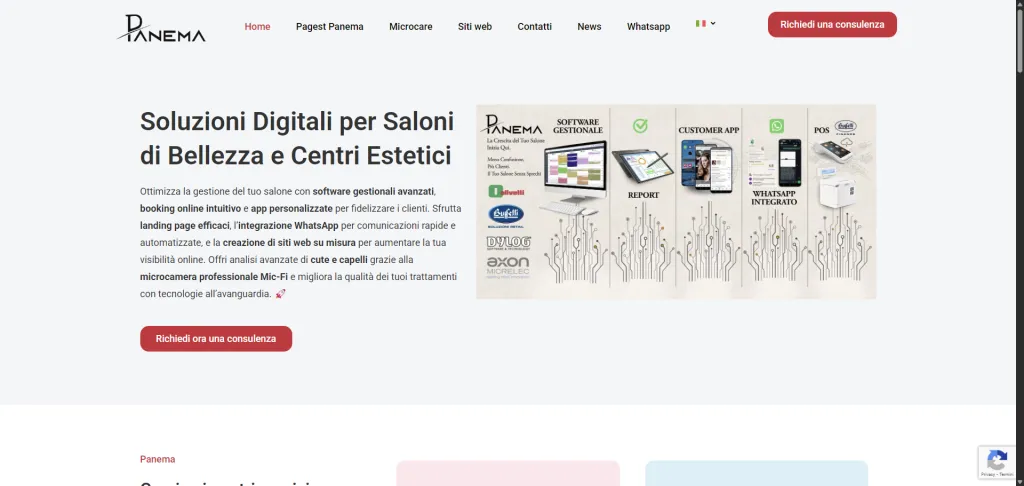Click the Italian flag language icon
Screen dimensions: 1024x486
pos(701,23)
